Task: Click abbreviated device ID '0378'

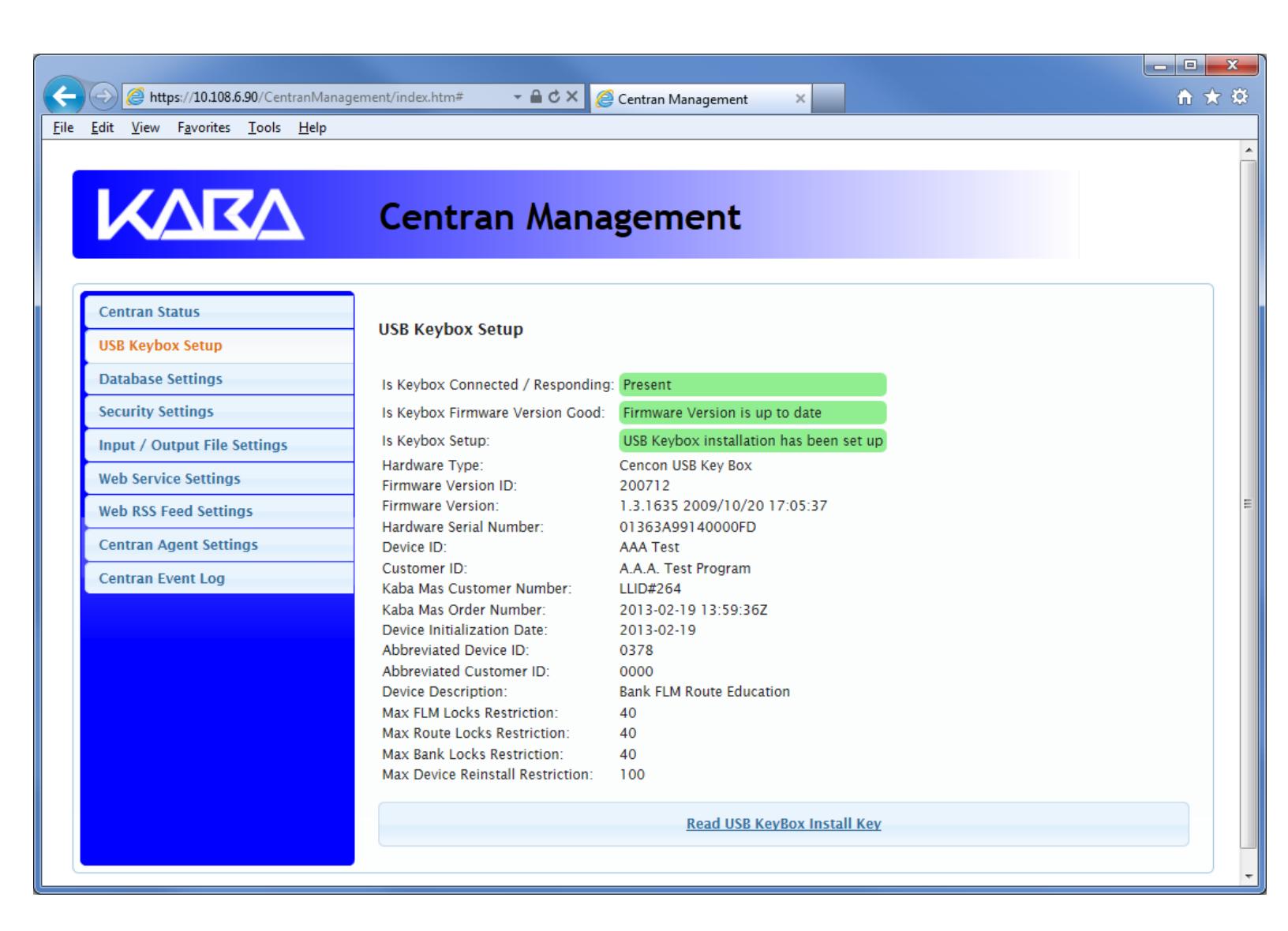Action: (x=636, y=651)
